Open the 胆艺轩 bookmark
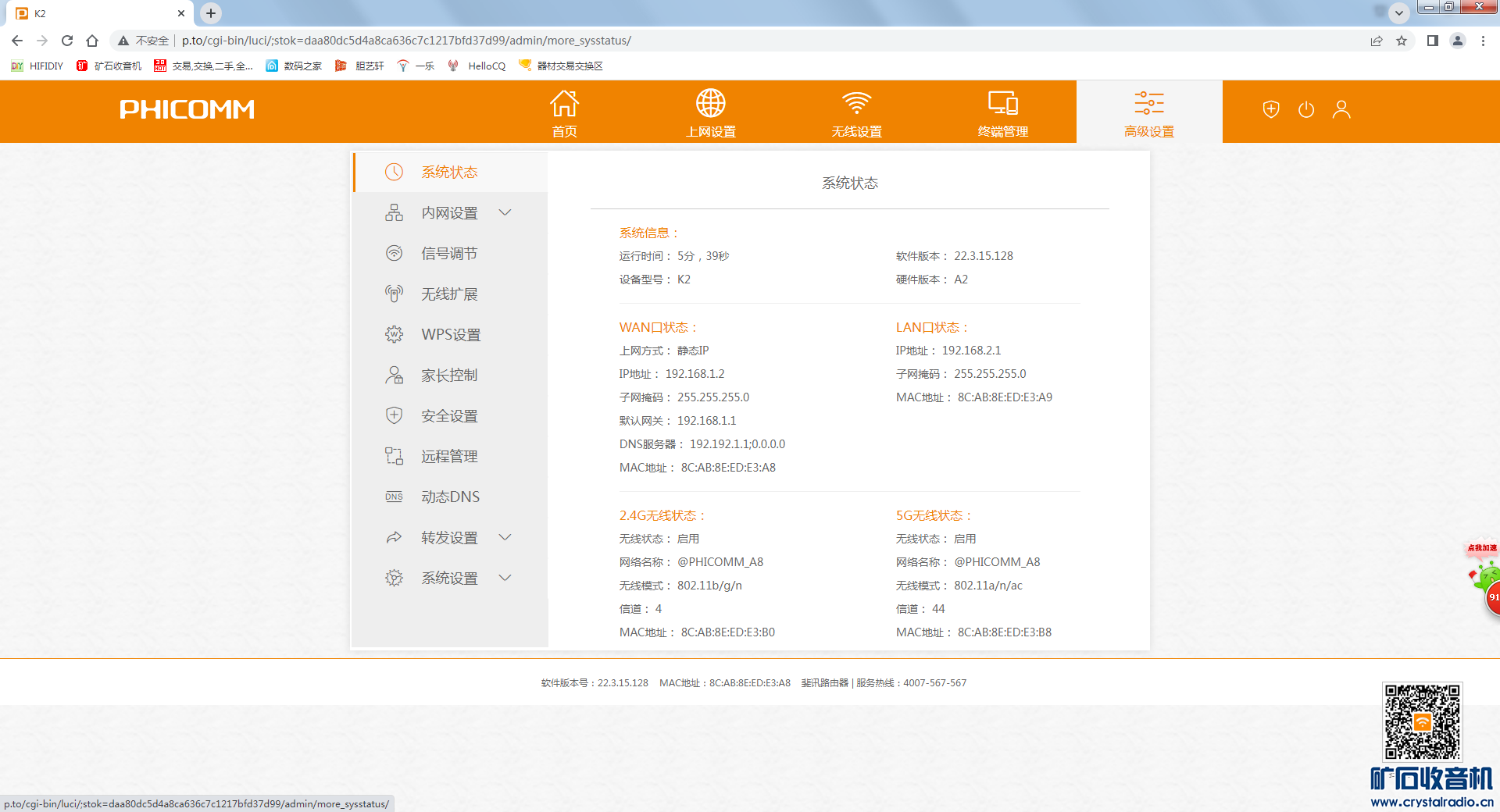 coord(360,66)
